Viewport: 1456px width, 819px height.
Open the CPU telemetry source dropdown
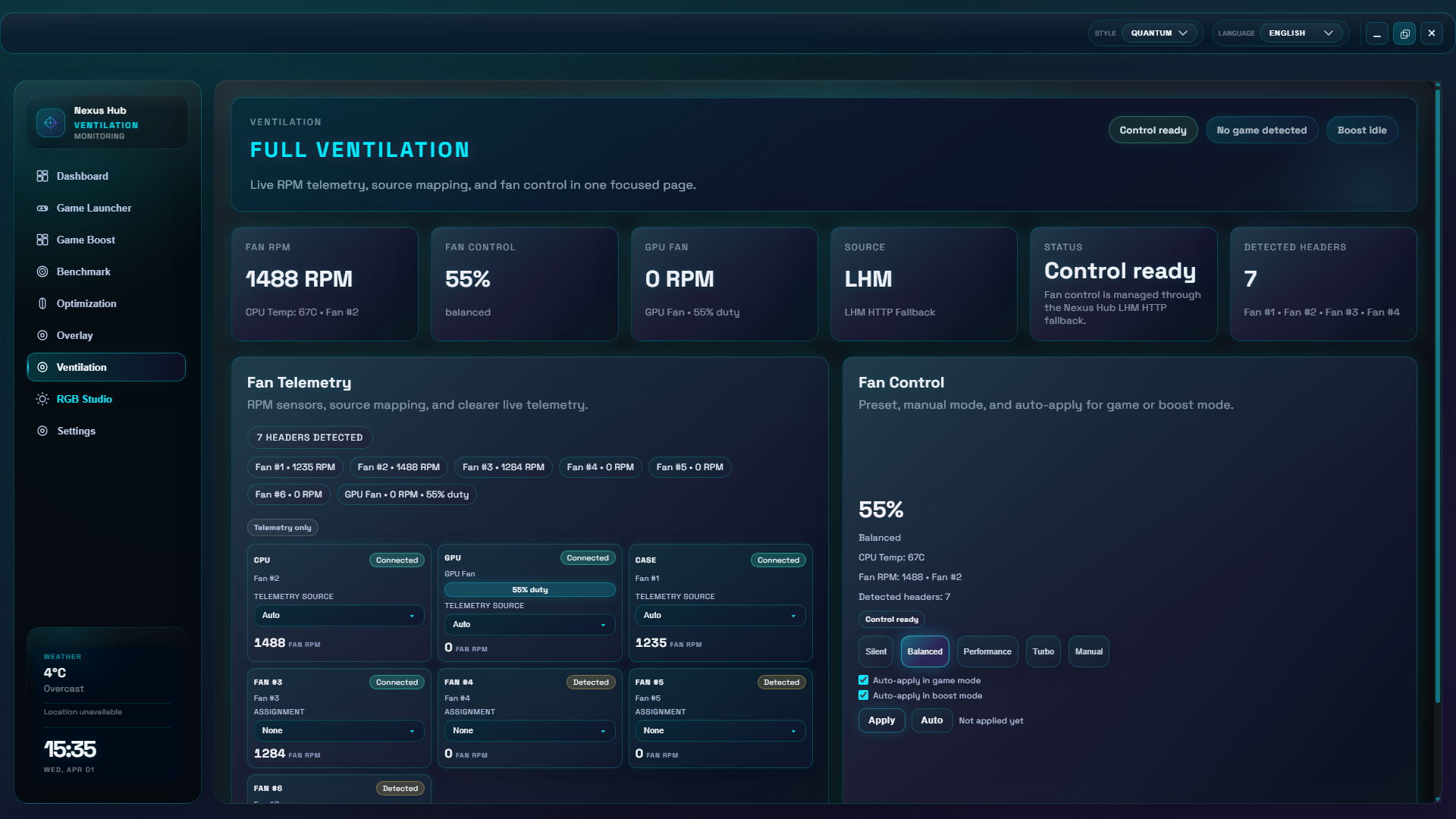(338, 616)
